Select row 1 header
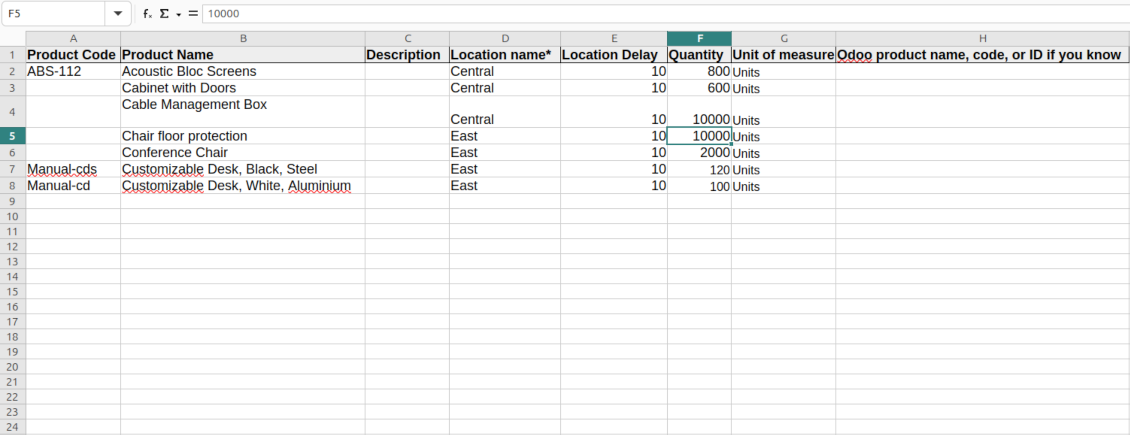Screen dimensions: 1130x435 [12, 54]
